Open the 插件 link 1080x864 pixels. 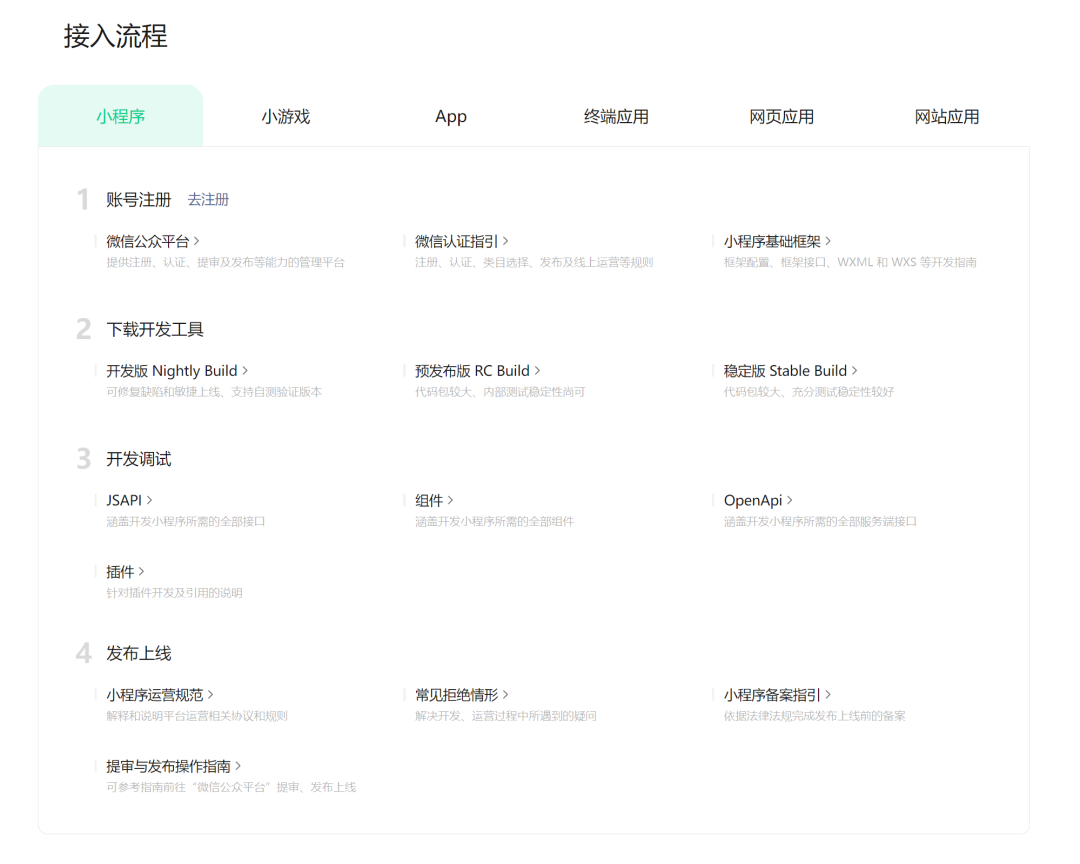(125, 572)
